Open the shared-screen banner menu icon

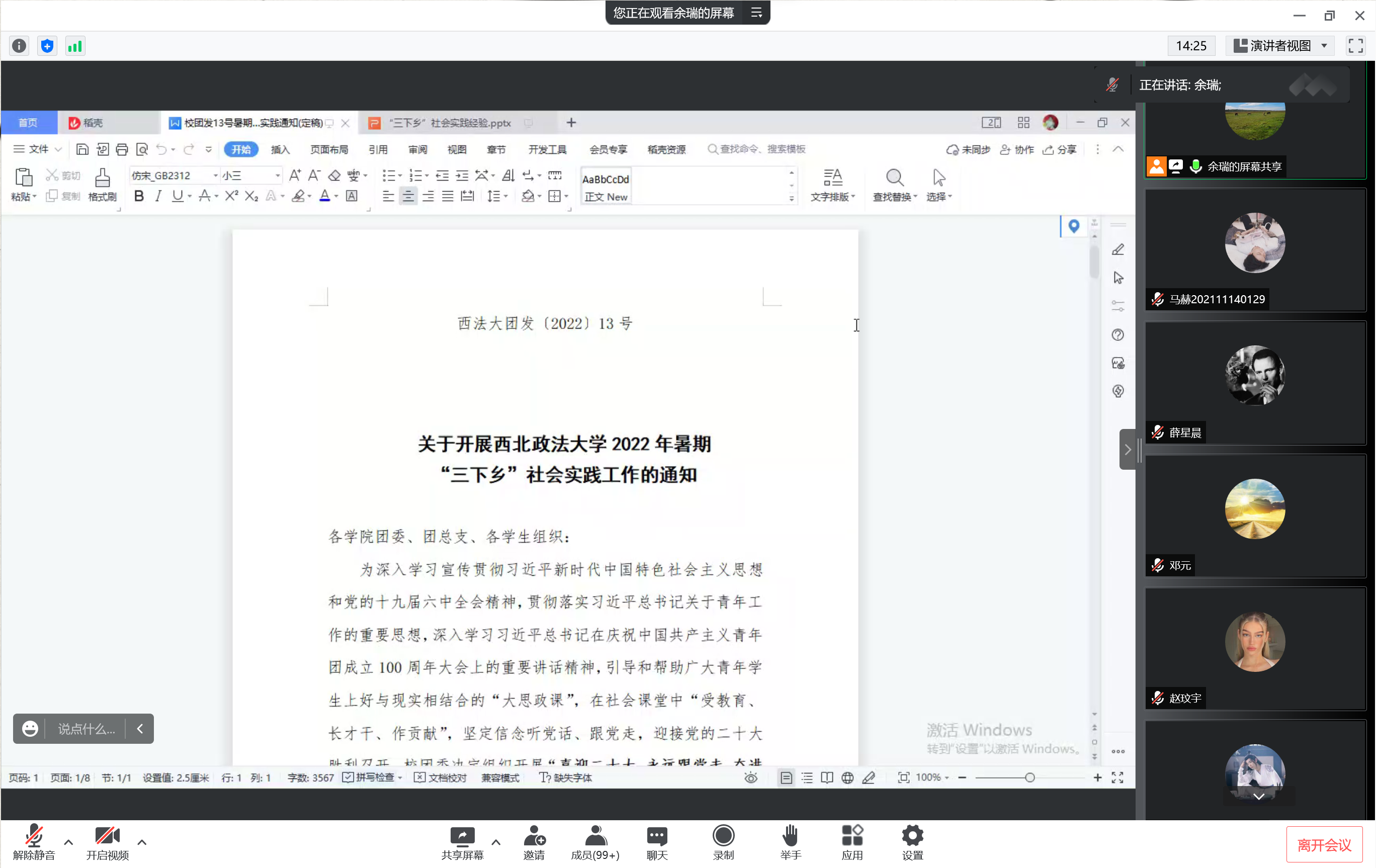[x=756, y=13]
